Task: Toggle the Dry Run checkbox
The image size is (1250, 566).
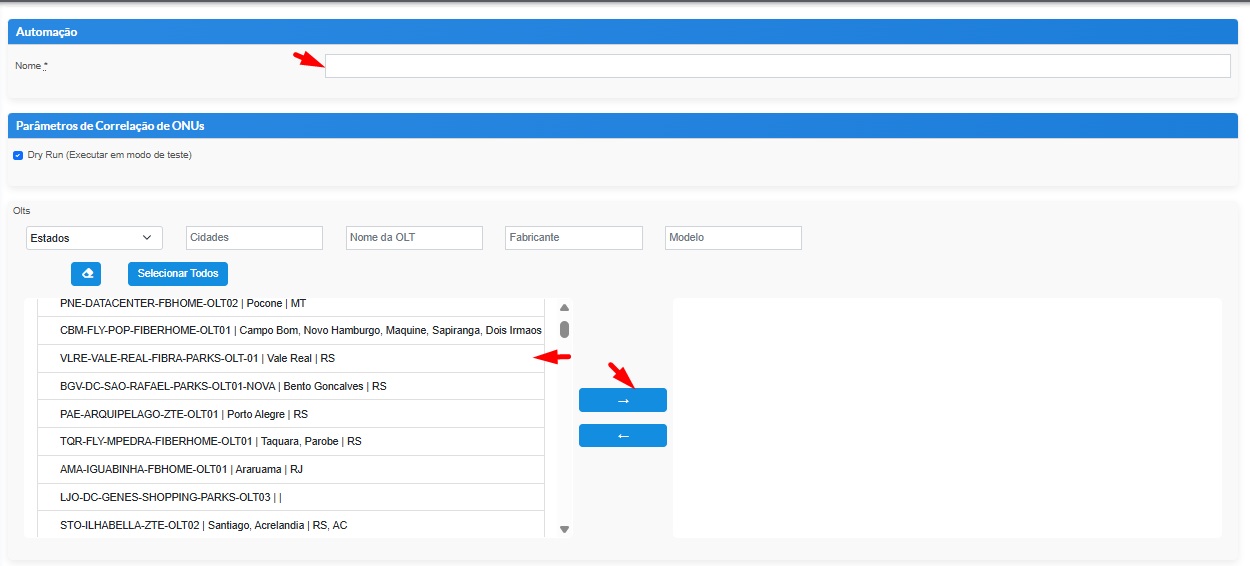Action: coord(18,156)
